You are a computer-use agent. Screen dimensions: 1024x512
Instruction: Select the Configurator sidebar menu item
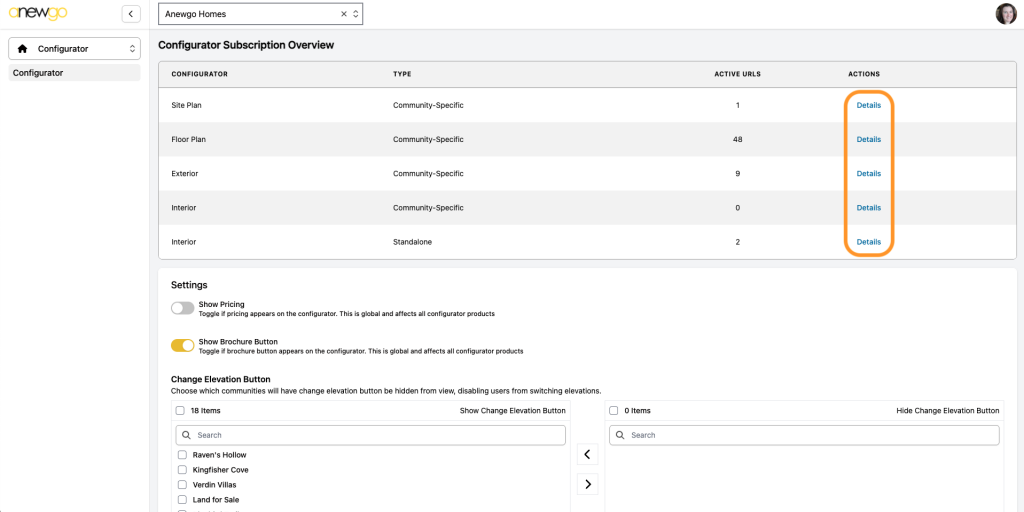click(74, 73)
